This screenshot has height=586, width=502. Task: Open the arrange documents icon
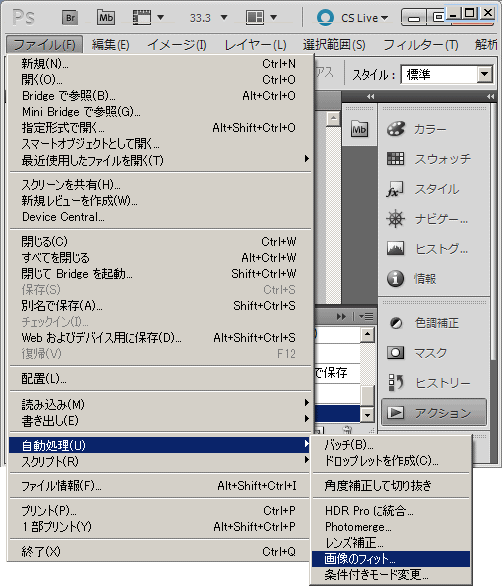coord(255,17)
